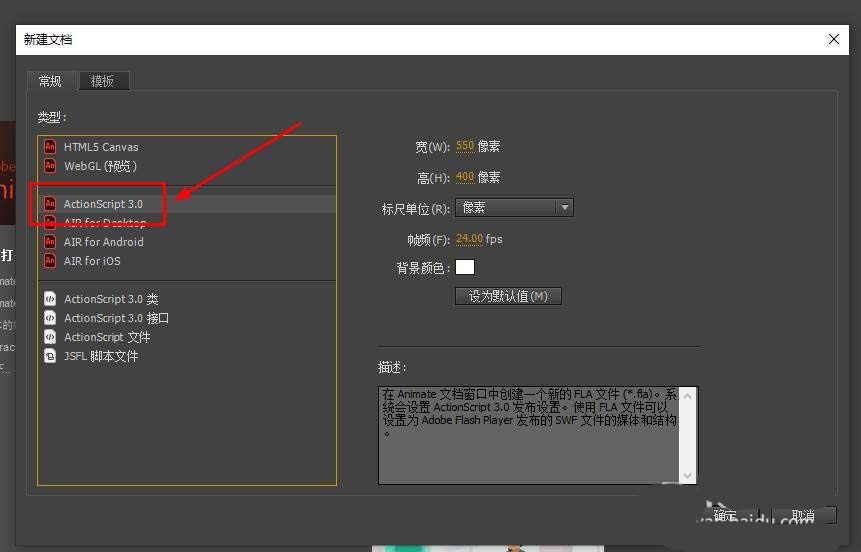Click the WebGL (预览) document icon
The height and width of the screenshot is (552, 861).
point(50,165)
